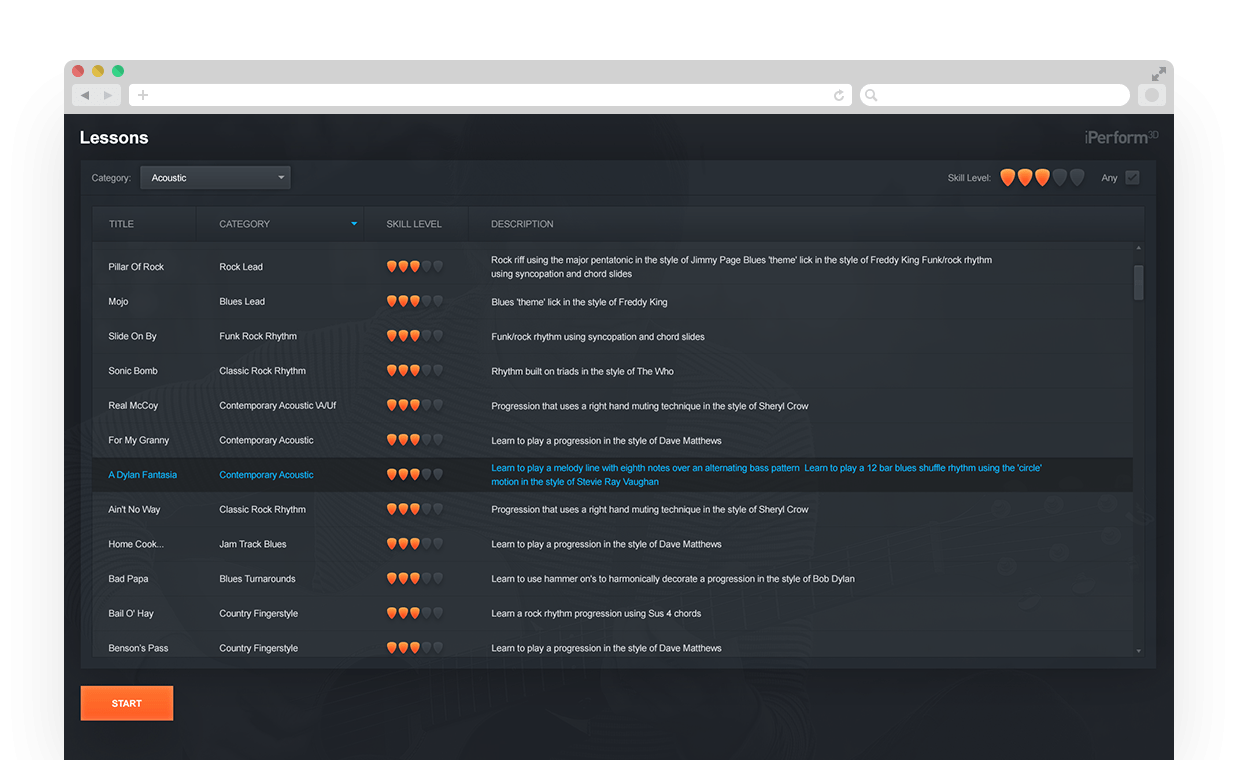Set skill level filter to four picks
The width and height of the screenshot is (1235, 760).
pyautogui.click(x=1060, y=178)
